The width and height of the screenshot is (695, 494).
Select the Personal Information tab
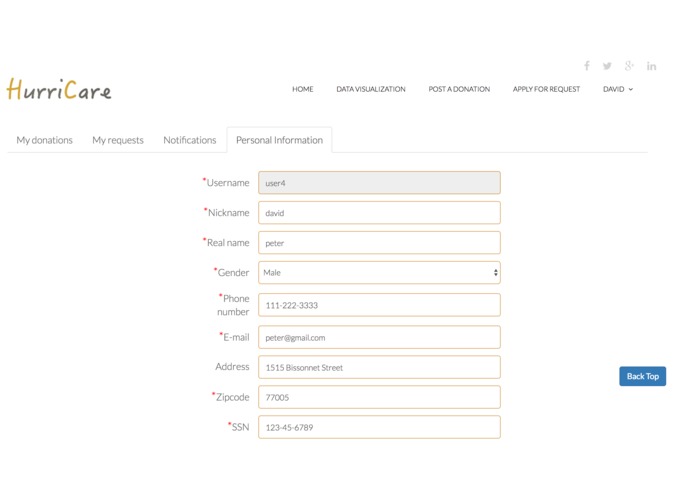pos(279,140)
